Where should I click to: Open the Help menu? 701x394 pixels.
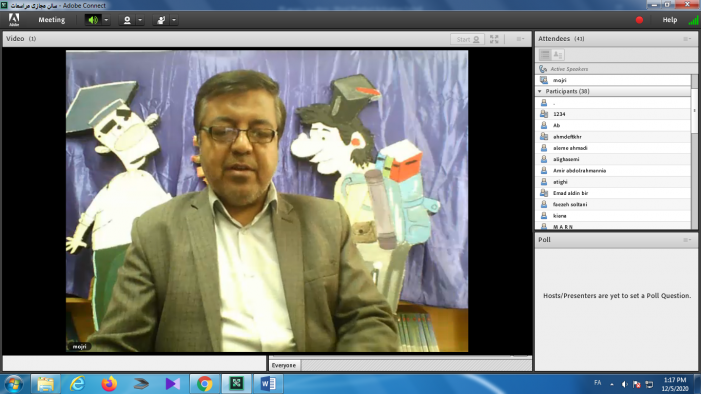(x=669, y=20)
